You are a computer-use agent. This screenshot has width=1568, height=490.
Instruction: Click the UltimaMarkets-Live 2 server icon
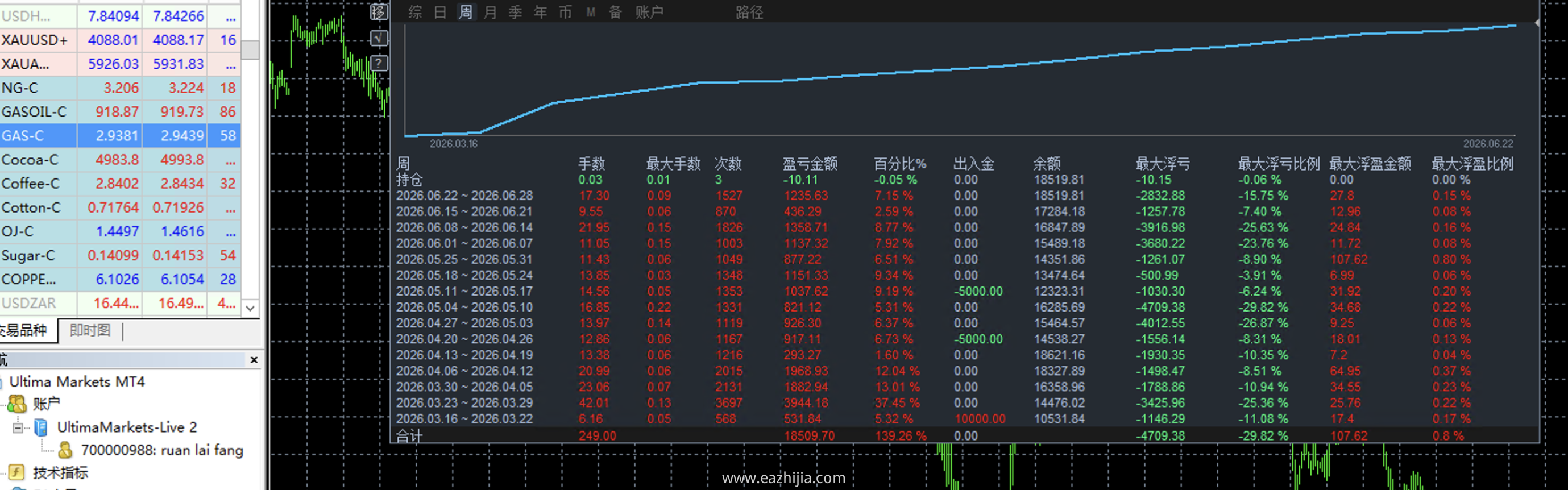[x=41, y=427]
